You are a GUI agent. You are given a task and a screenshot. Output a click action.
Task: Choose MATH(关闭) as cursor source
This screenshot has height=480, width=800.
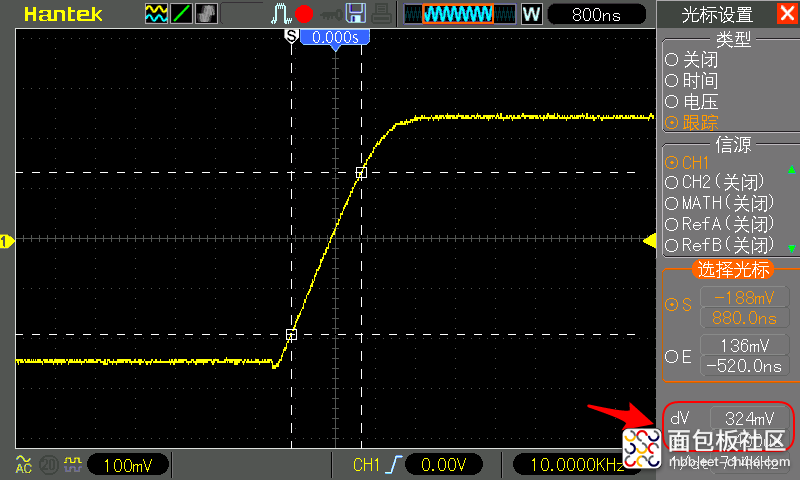(x=720, y=203)
